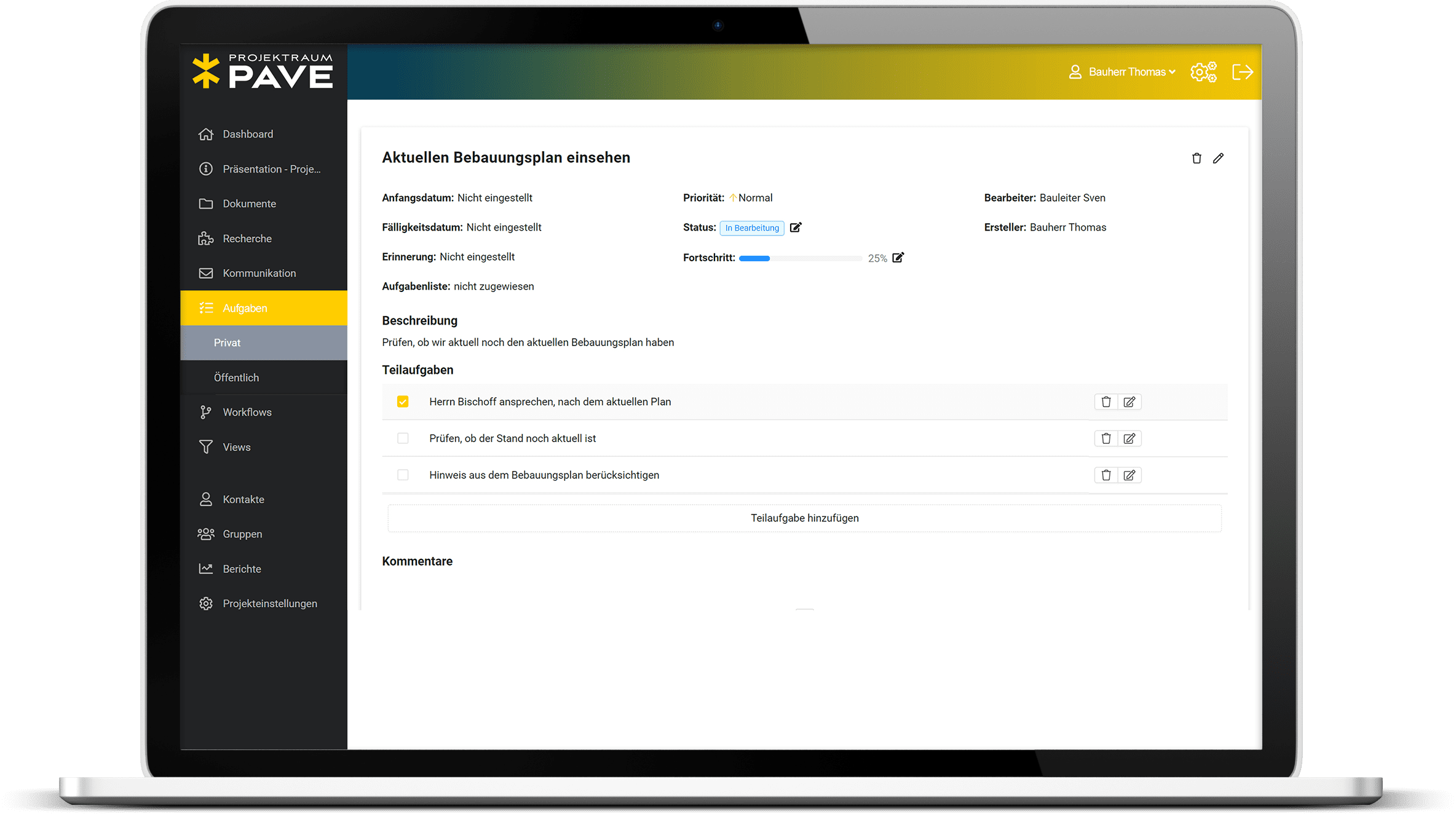Viewport: 1456px width, 814px height.
Task: Click the Präsentation info circle icon
Action: (206, 168)
